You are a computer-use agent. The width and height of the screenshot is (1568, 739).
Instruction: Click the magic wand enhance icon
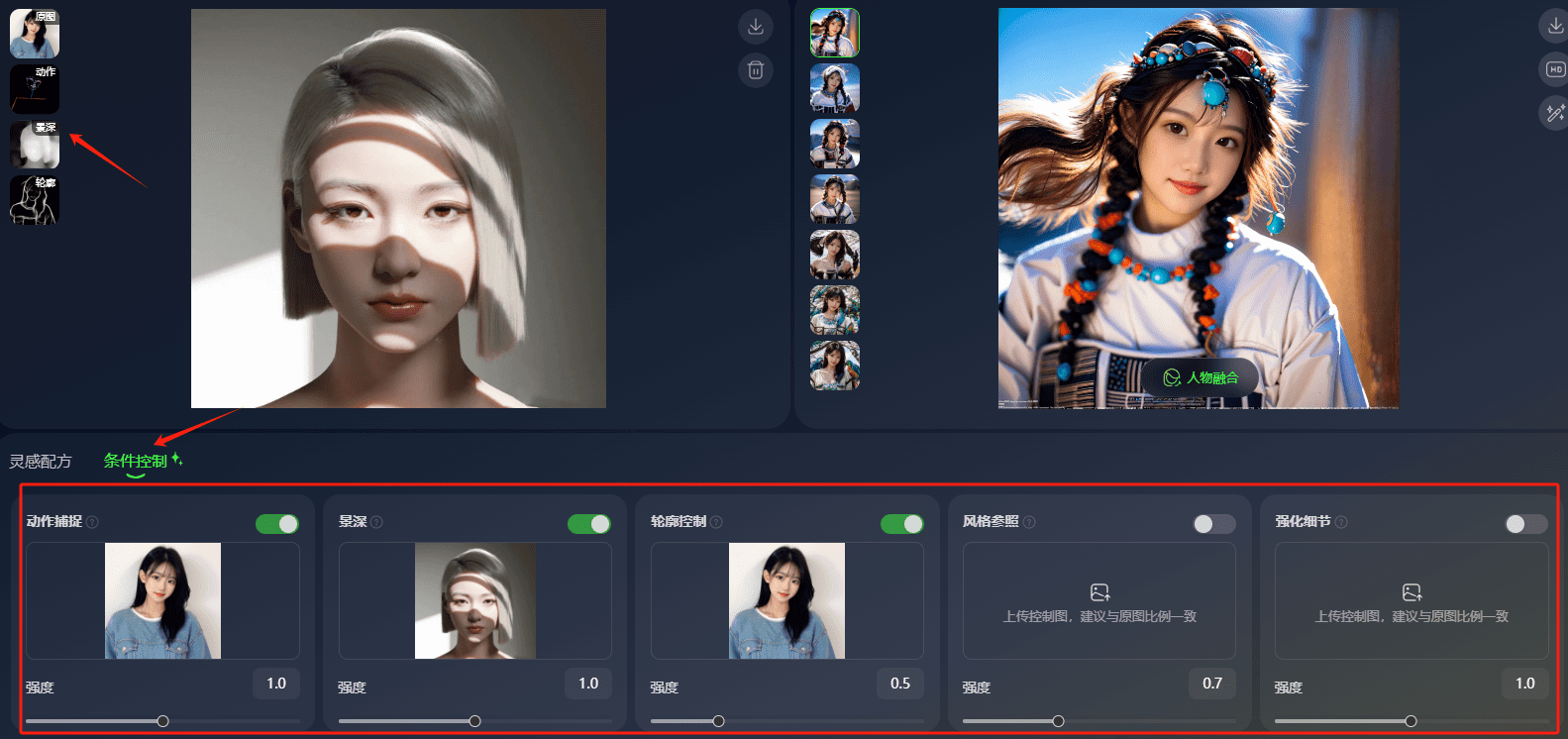coord(1555,113)
